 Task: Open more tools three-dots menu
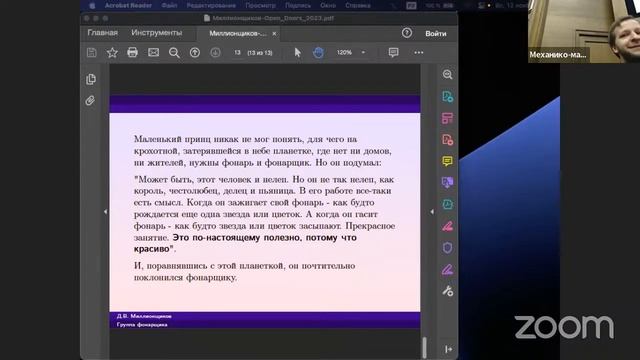pyautogui.click(x=419, y=52)
